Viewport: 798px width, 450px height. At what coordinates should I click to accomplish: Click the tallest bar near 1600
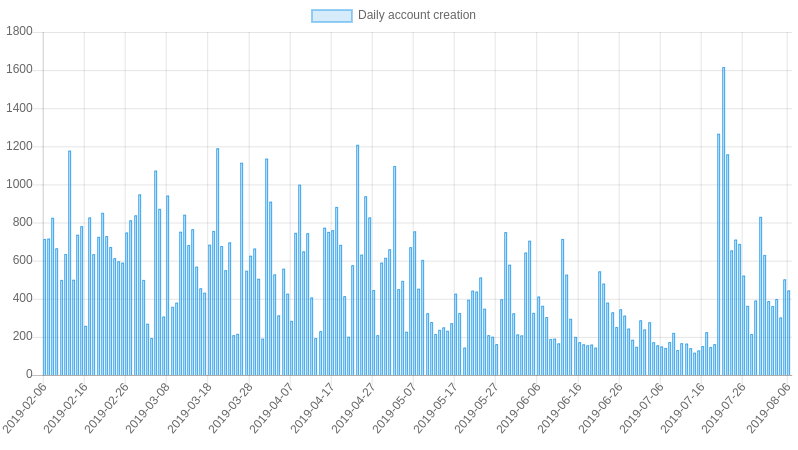tap(723, 221)
